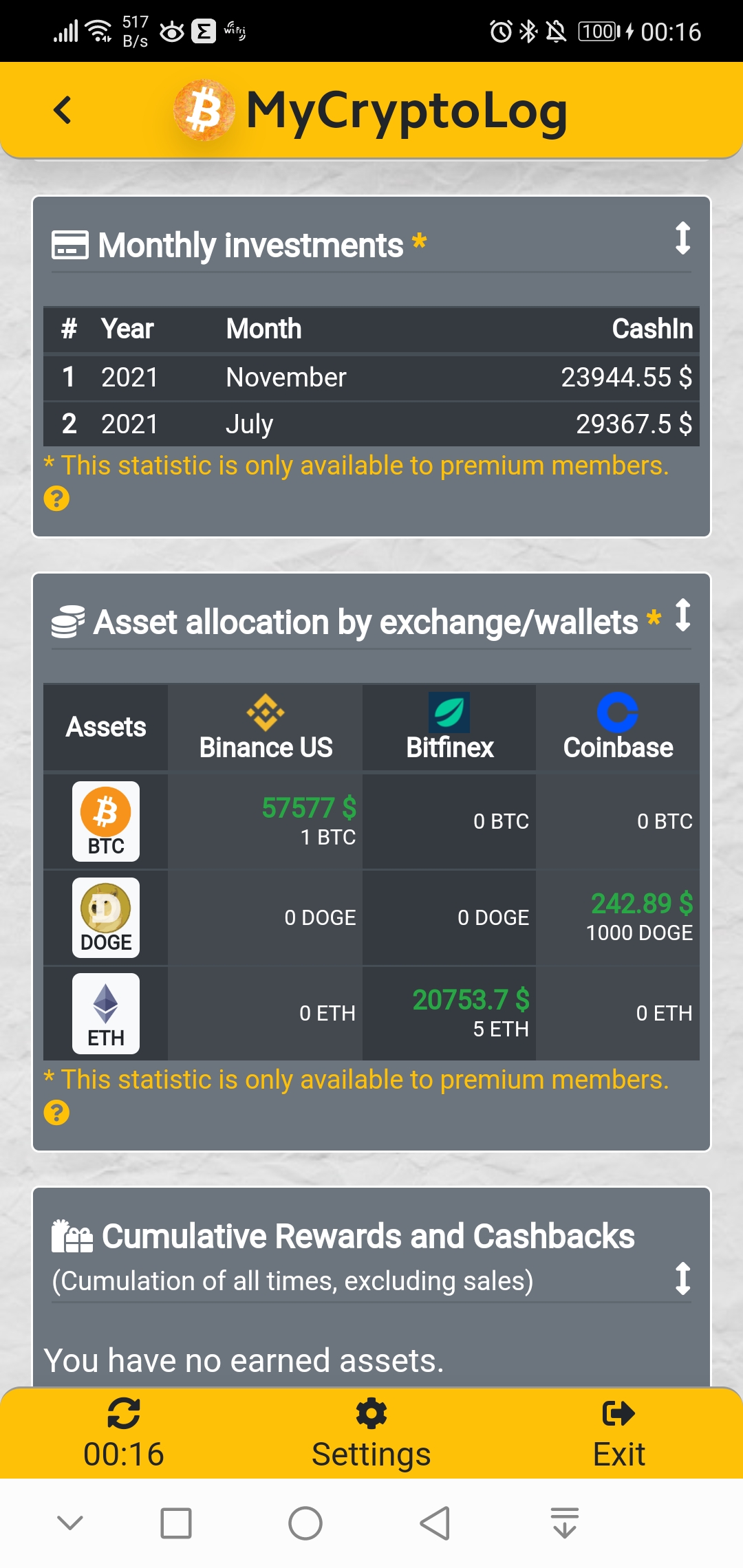Click help icon under Monthly investments
Viewport: 743px width, 1568px height.
(x=56, y=499)
